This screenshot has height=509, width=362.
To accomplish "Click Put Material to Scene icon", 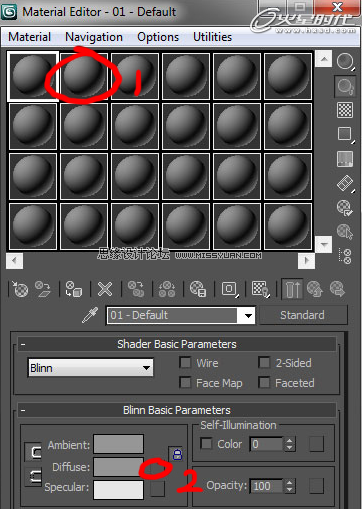I will point(43,289).
